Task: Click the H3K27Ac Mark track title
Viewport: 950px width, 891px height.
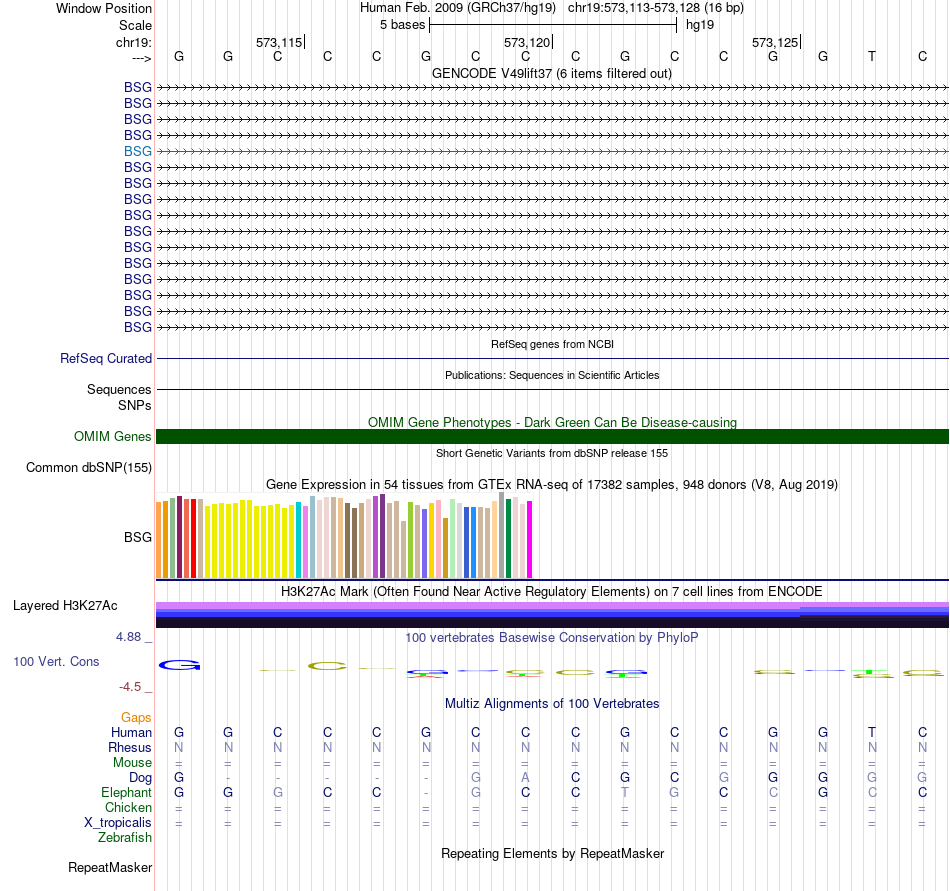Action: click(x=552, y=592)
